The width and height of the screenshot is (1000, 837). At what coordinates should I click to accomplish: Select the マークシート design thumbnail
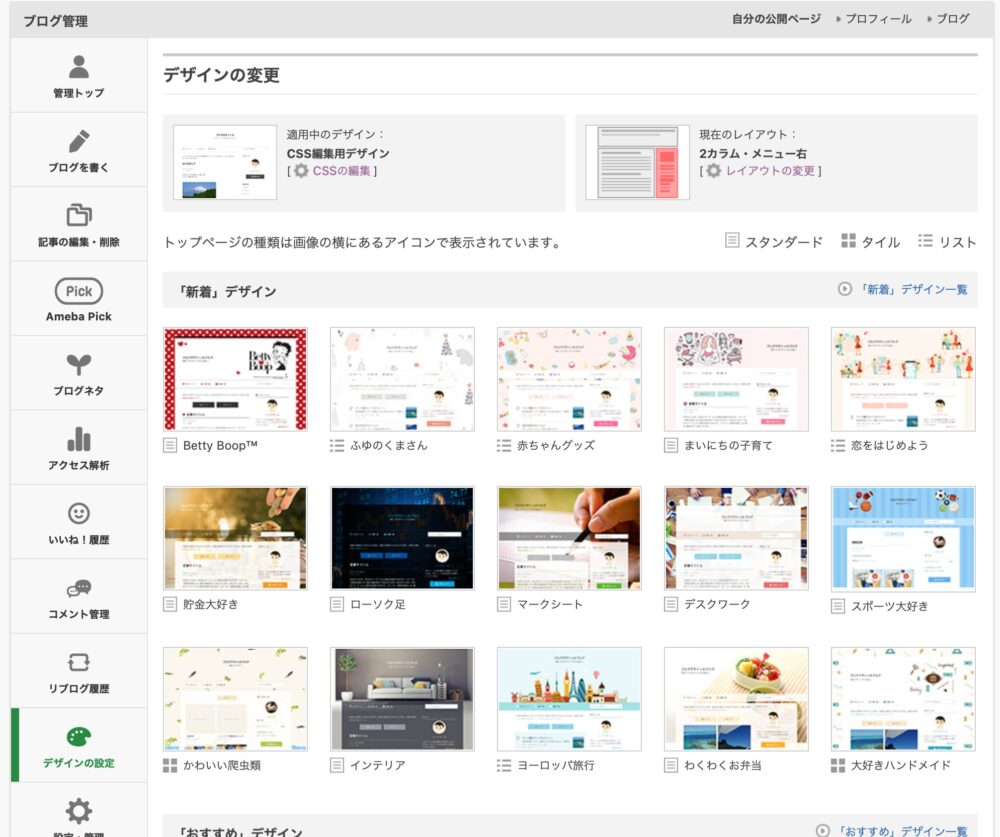click(570, 538)
